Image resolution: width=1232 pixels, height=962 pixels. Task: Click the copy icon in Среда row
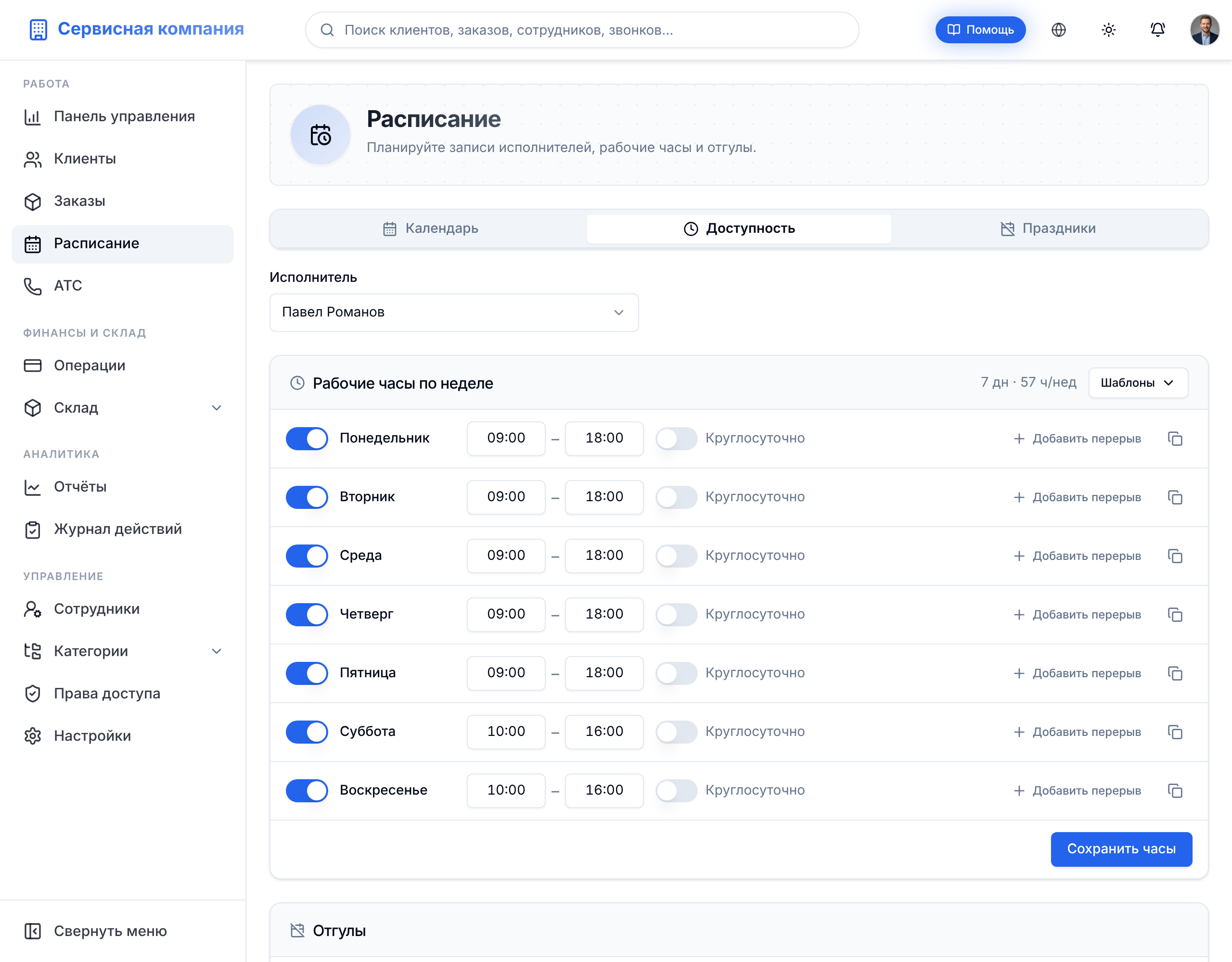coord(1175,556)
